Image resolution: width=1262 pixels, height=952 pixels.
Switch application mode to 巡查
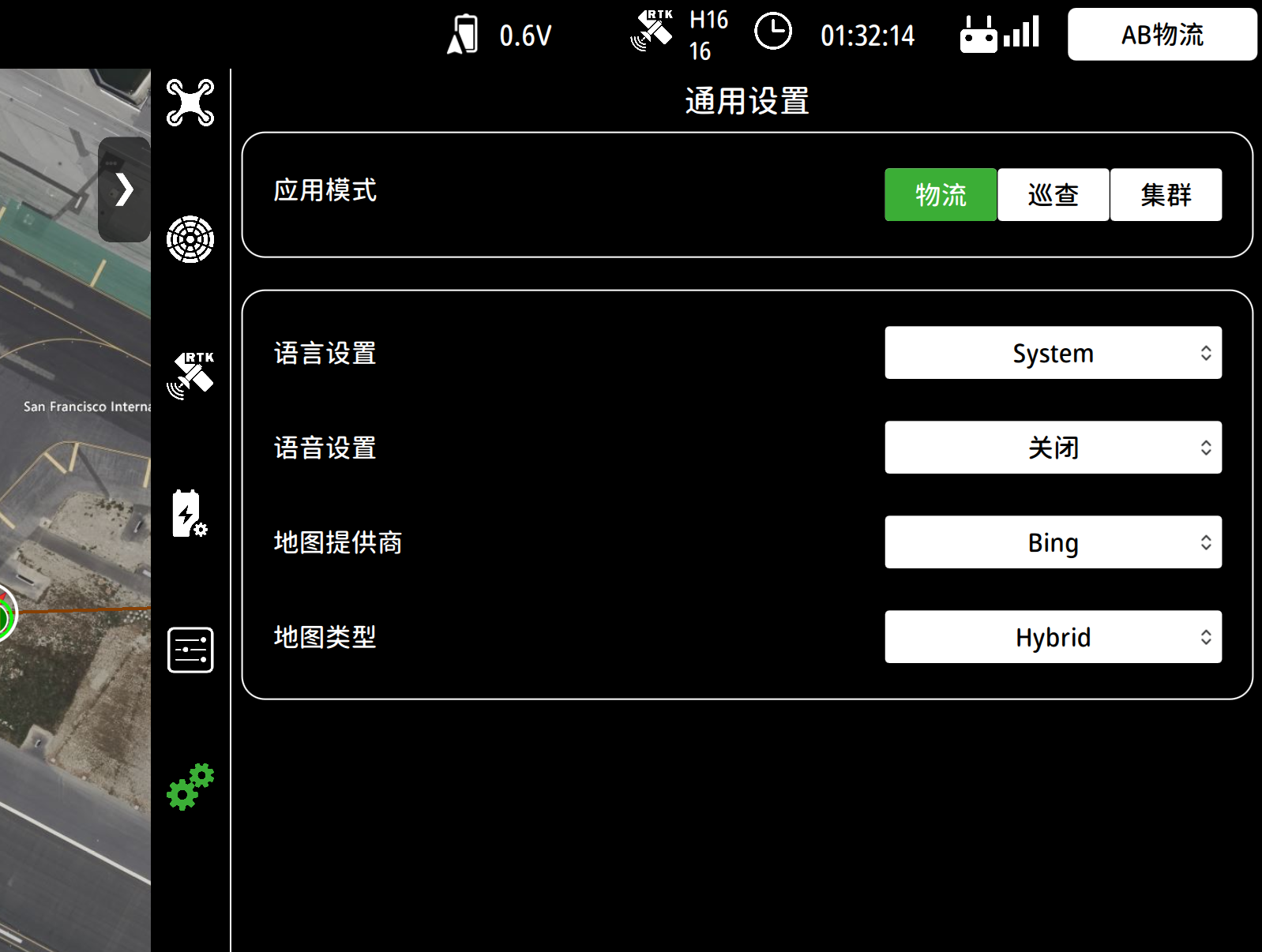pyautogui.click(x=1053, y=195)
